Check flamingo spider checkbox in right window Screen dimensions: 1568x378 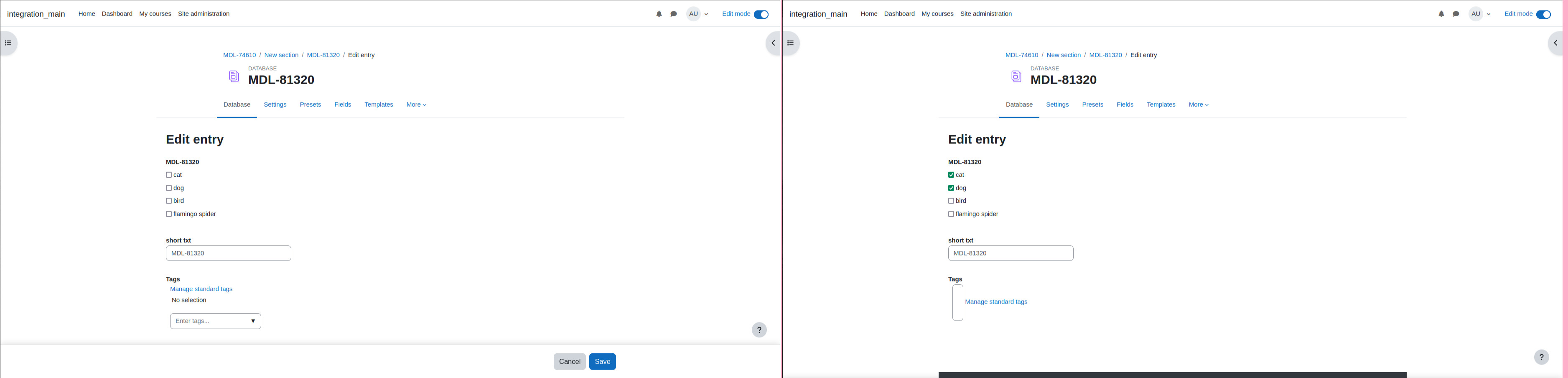pyautogui.click(x=951, y=214)
